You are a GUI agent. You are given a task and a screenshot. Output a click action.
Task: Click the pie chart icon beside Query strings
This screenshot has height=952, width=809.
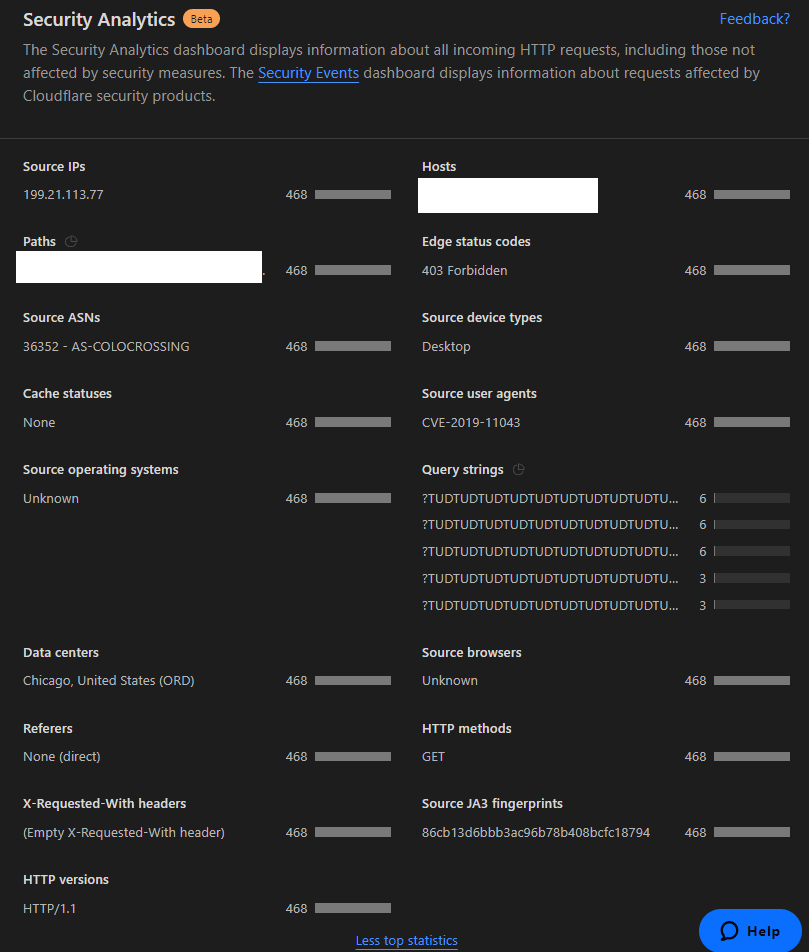tap(519, 469)
